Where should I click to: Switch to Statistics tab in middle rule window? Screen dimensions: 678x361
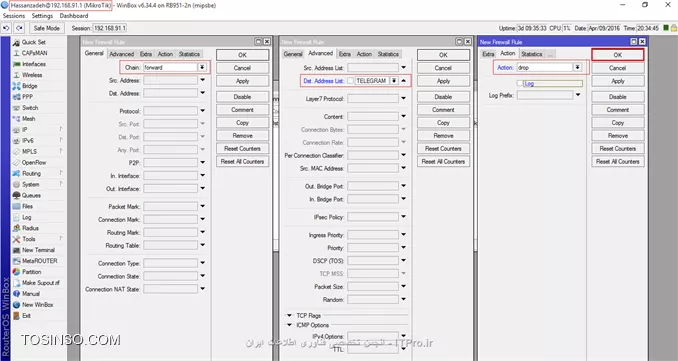388,54
